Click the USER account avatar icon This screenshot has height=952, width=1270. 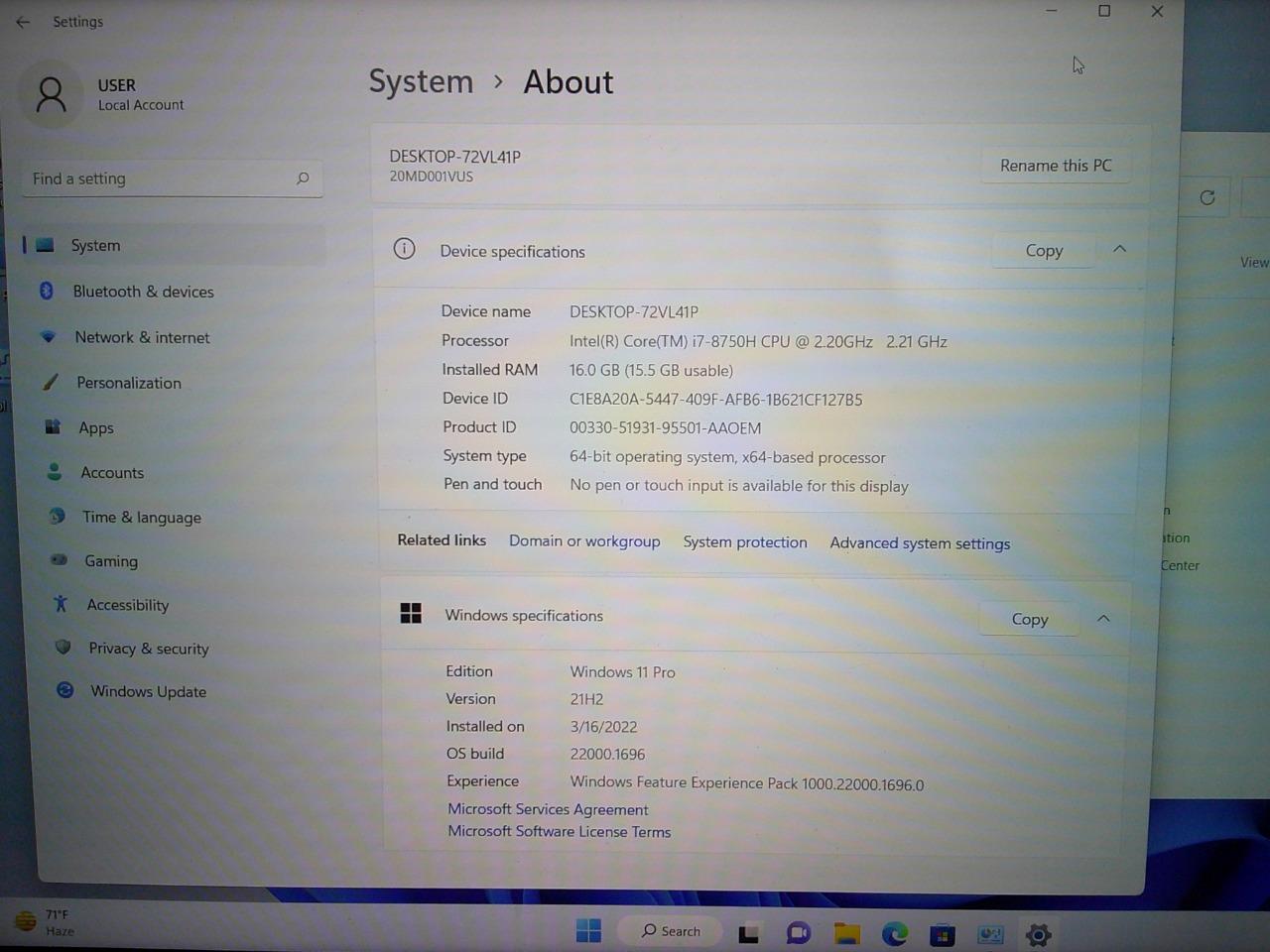coord(51,94)
